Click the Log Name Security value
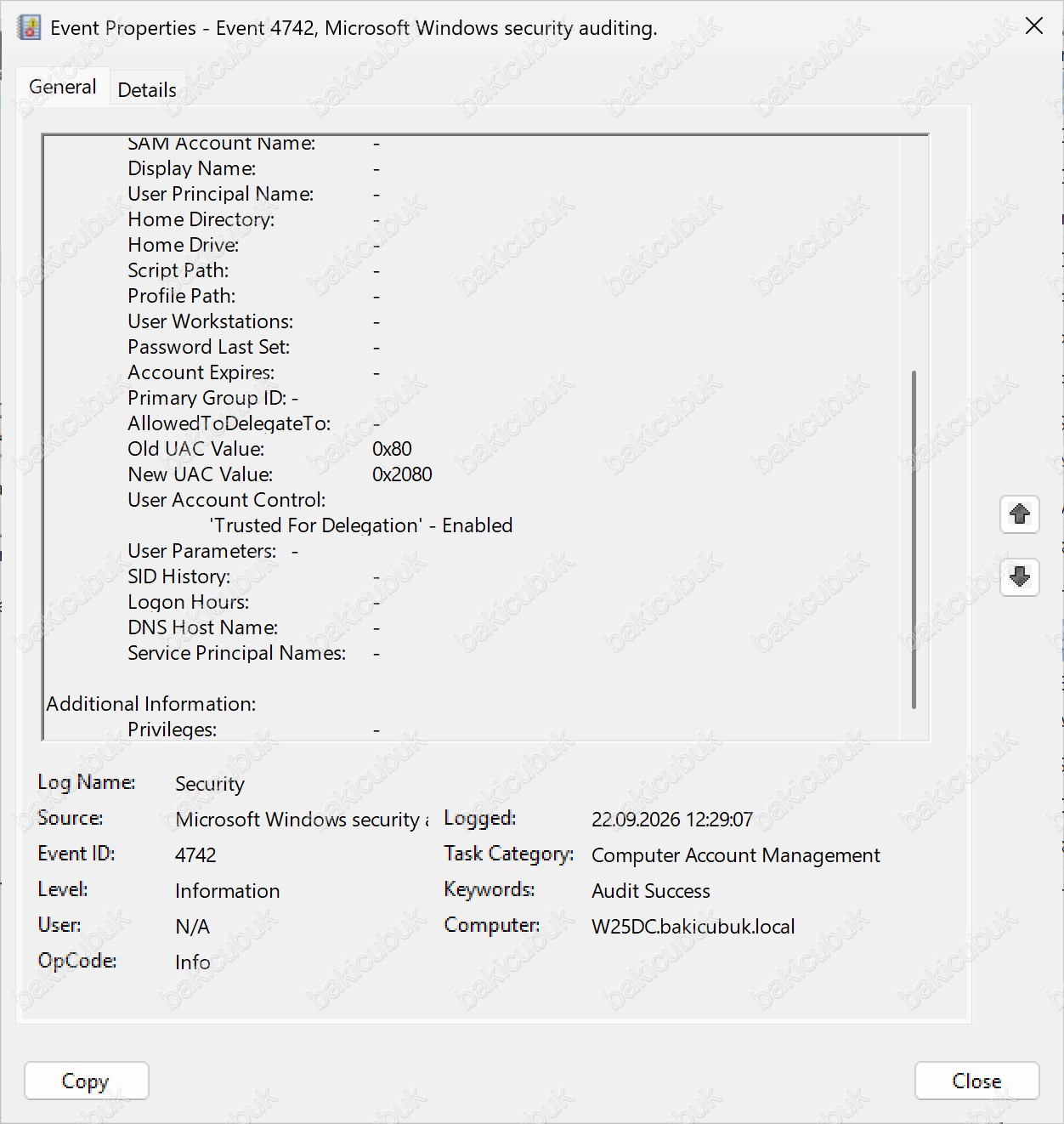This screenshot has width=1064, height=1124. [x=210, y=783]
